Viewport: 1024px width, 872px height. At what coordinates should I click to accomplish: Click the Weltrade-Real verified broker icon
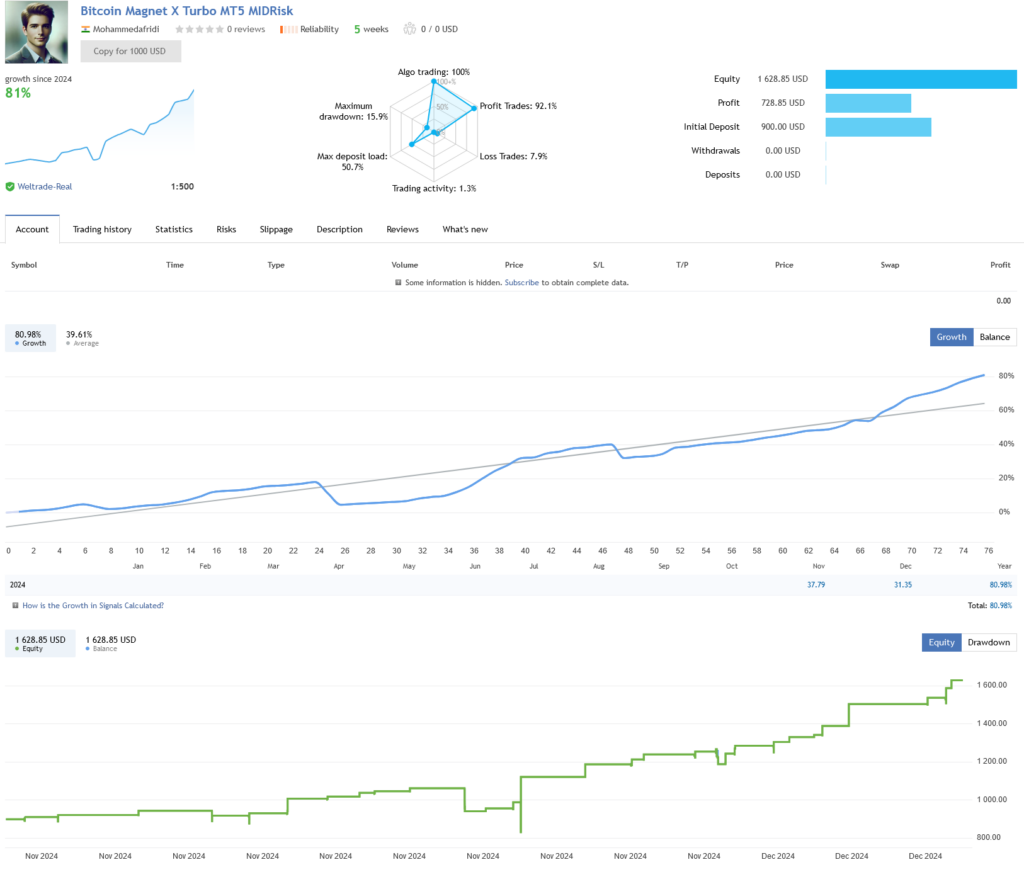8,186
